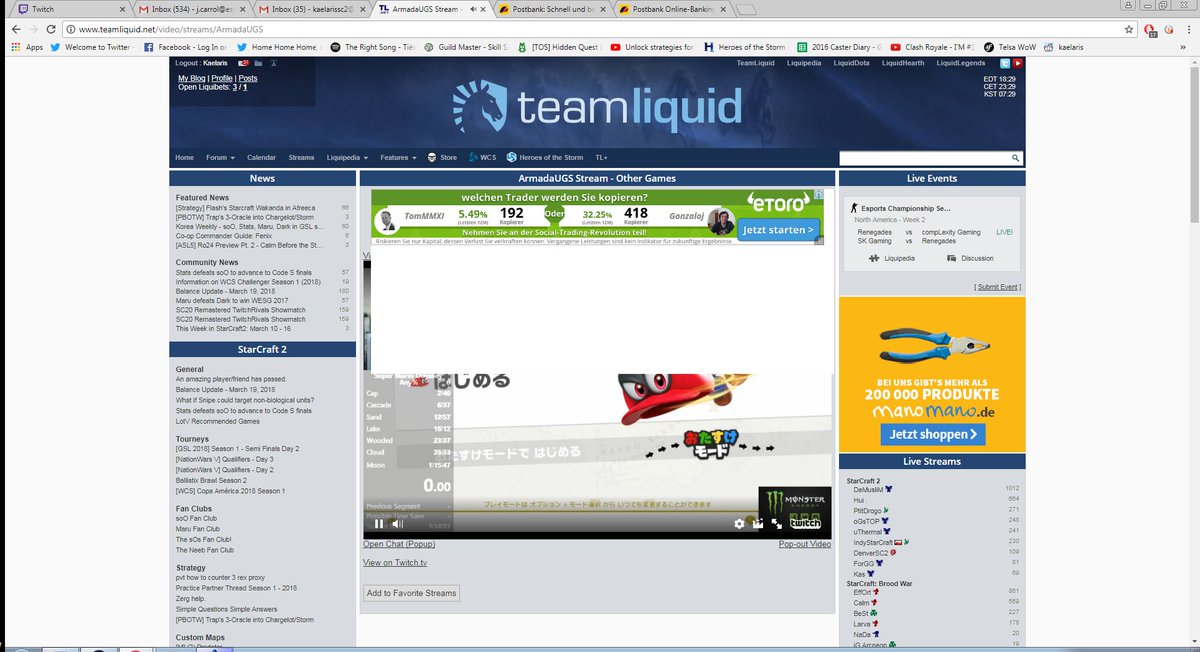Open Heroes of the Storm nav item
Screen dimensions: 1200x652
click(545, 157)
